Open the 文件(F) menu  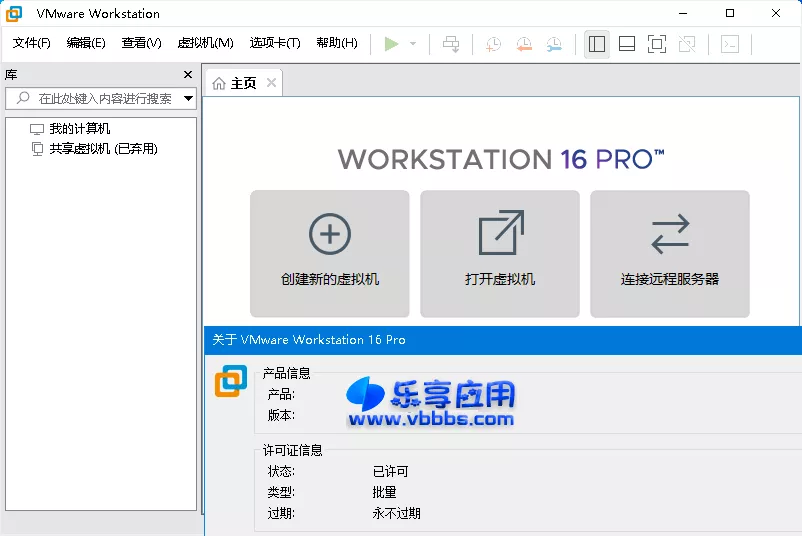pyautogui.click(x=32, y=43)
